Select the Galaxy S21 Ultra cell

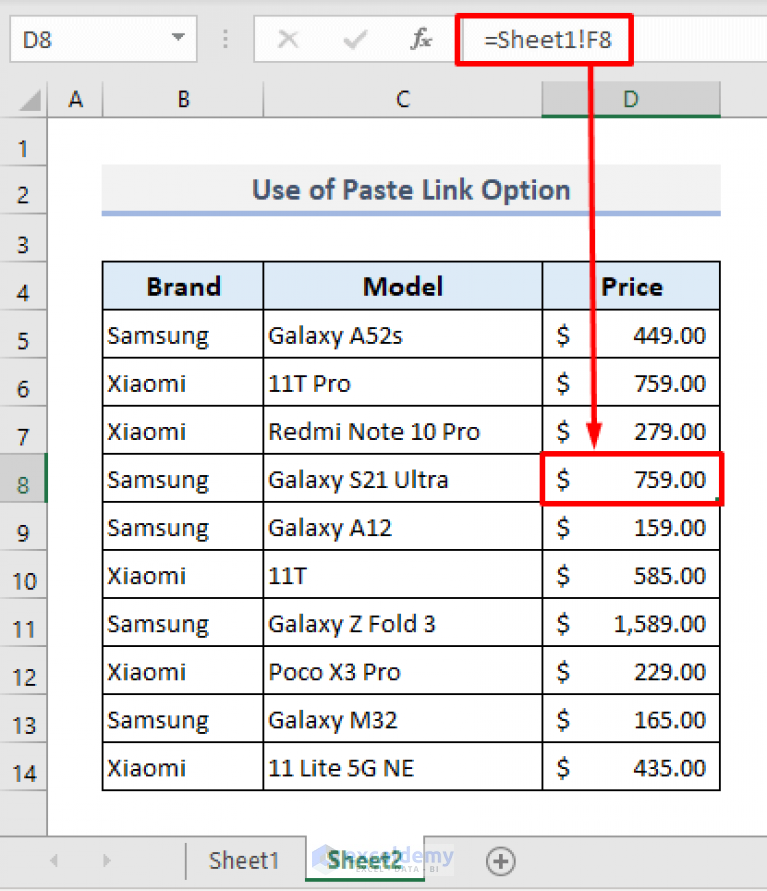pos(402,480)
